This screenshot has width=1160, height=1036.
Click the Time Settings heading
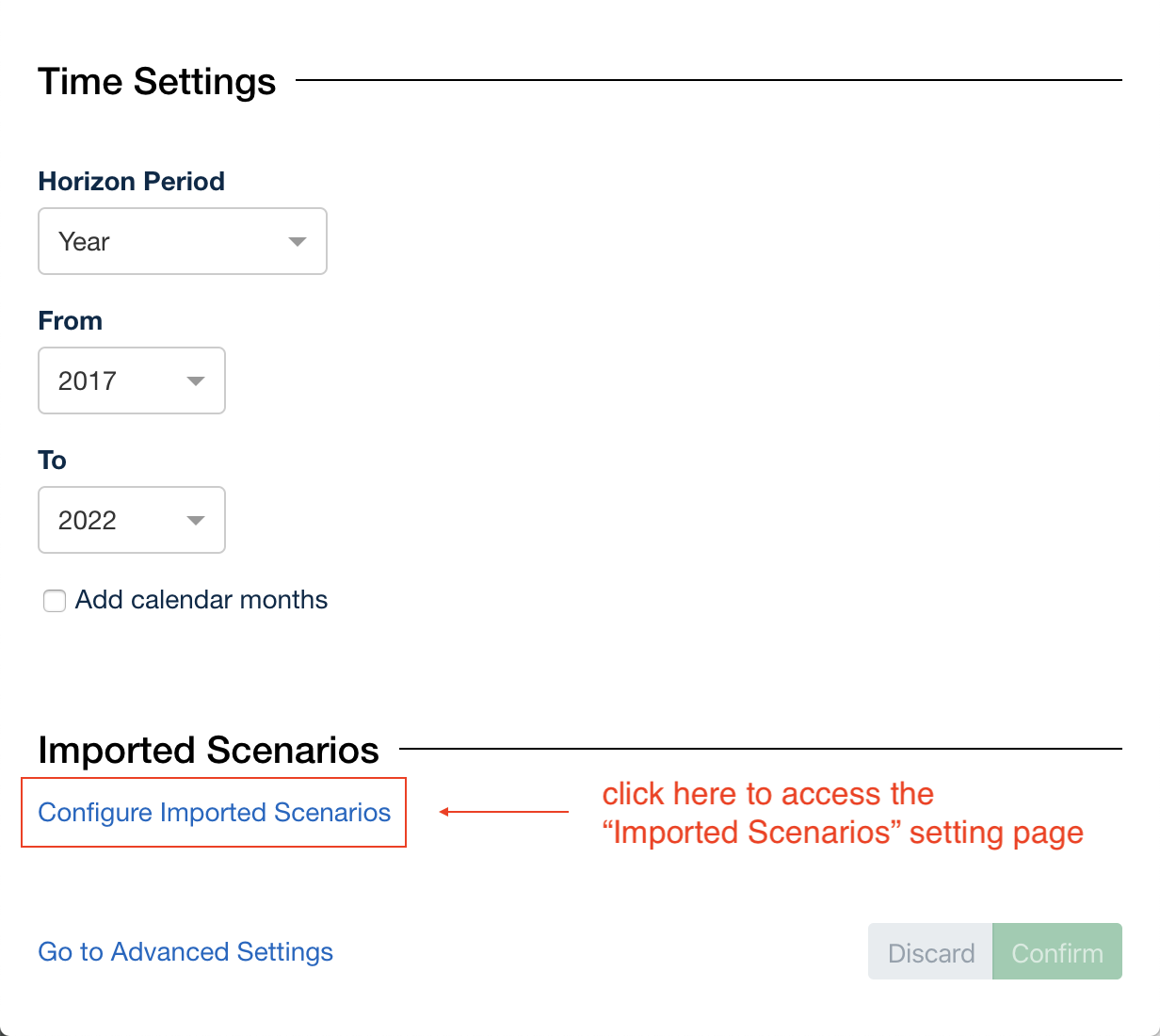click(156, 81)
